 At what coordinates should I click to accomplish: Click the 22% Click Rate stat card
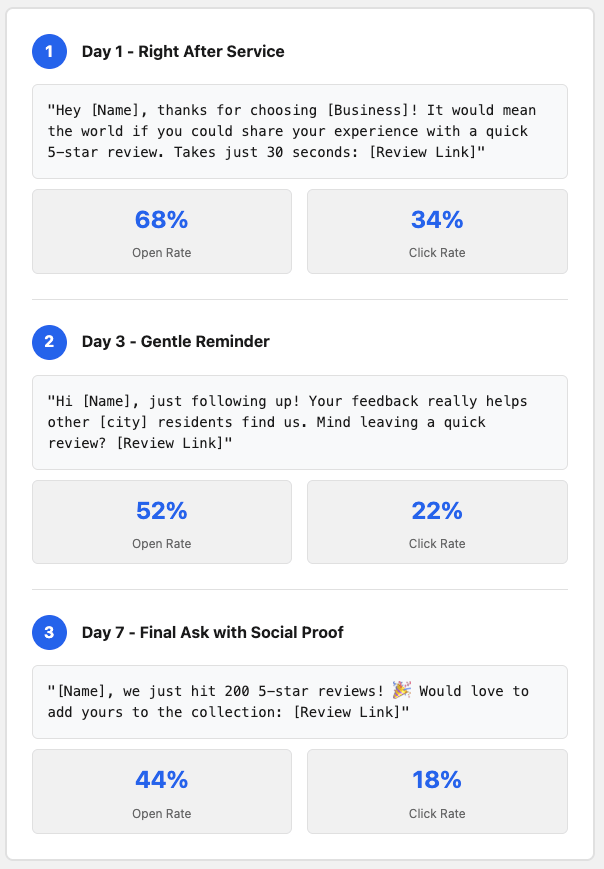point(437,522)
